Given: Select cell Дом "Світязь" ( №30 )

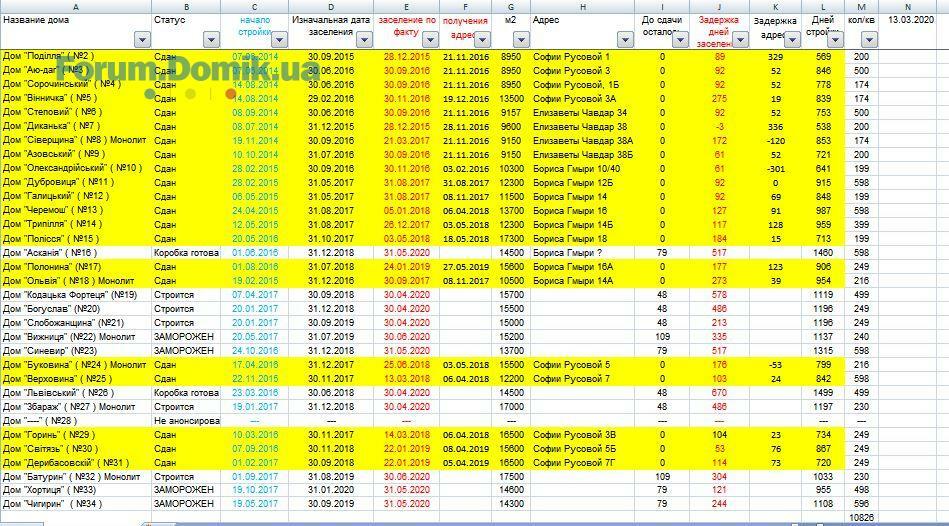Looking at the screenshot, I should click(x=76, y=449).
